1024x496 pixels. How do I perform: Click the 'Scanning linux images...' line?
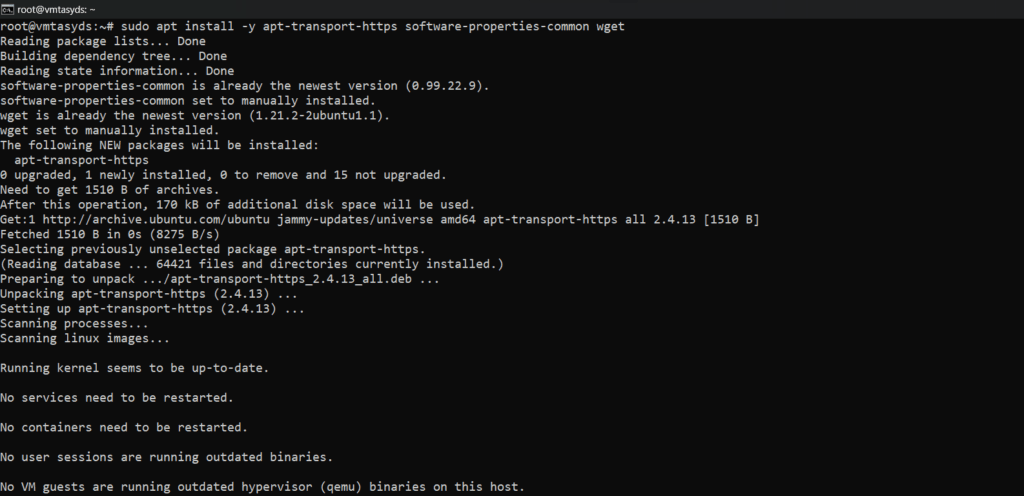85,339
